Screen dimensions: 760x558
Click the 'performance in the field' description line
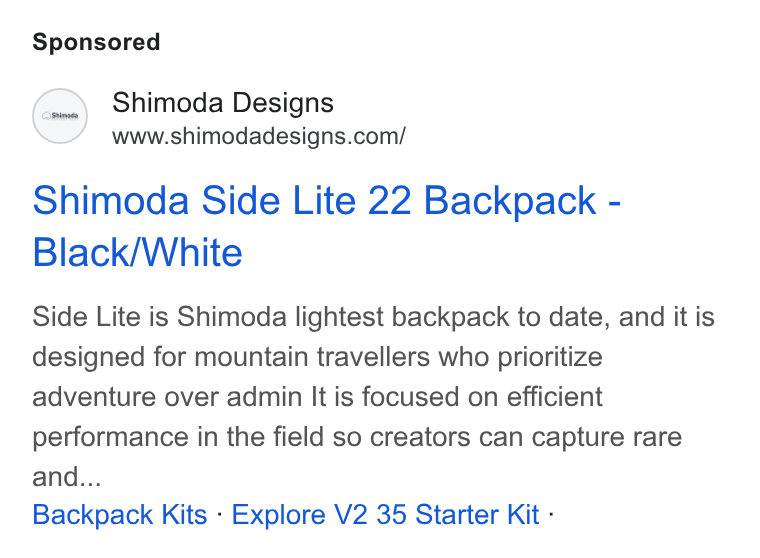pos(357,437)
